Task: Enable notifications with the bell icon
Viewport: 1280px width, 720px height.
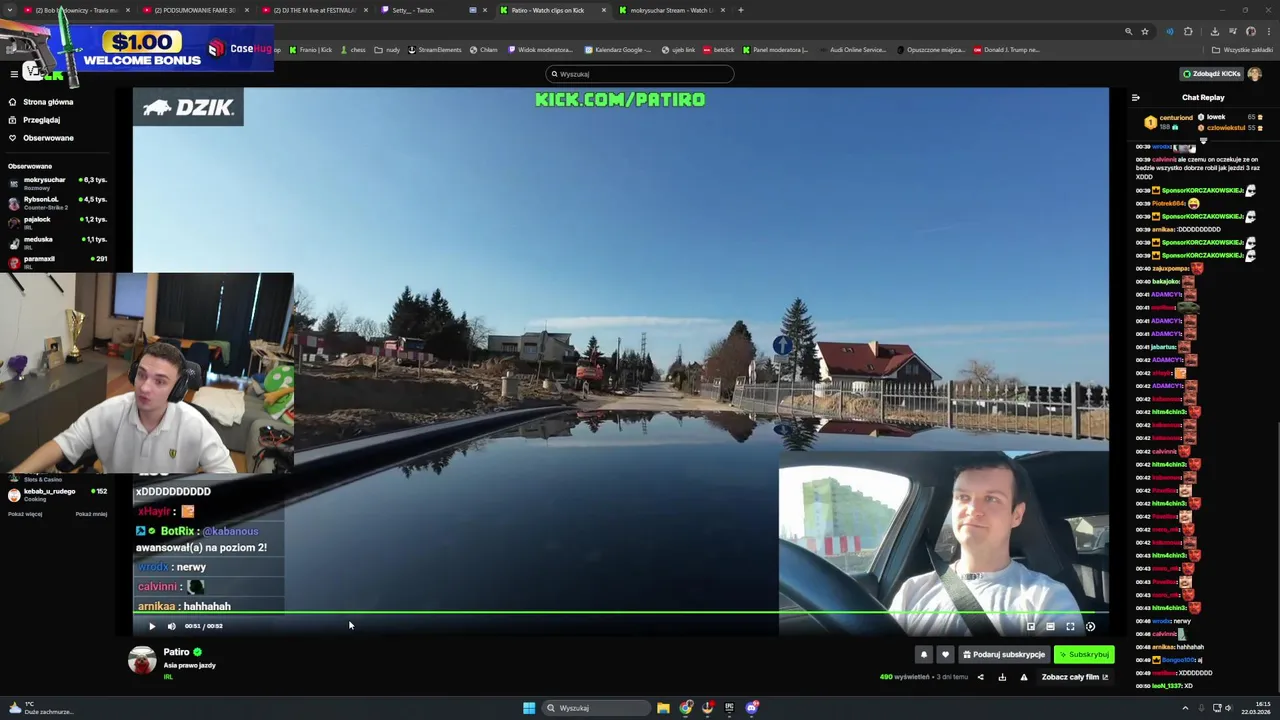Action: coord(923,655)
